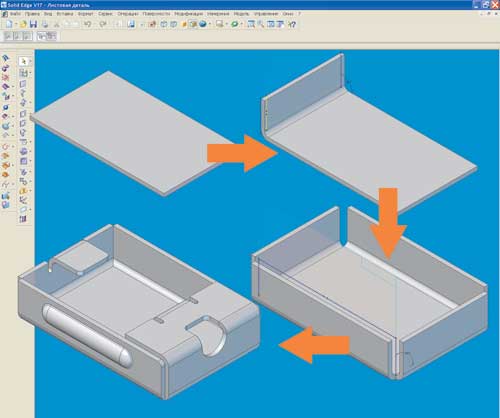500x418 pixels.
Task: Restore the Solid Edge window size
Action: 486,4
